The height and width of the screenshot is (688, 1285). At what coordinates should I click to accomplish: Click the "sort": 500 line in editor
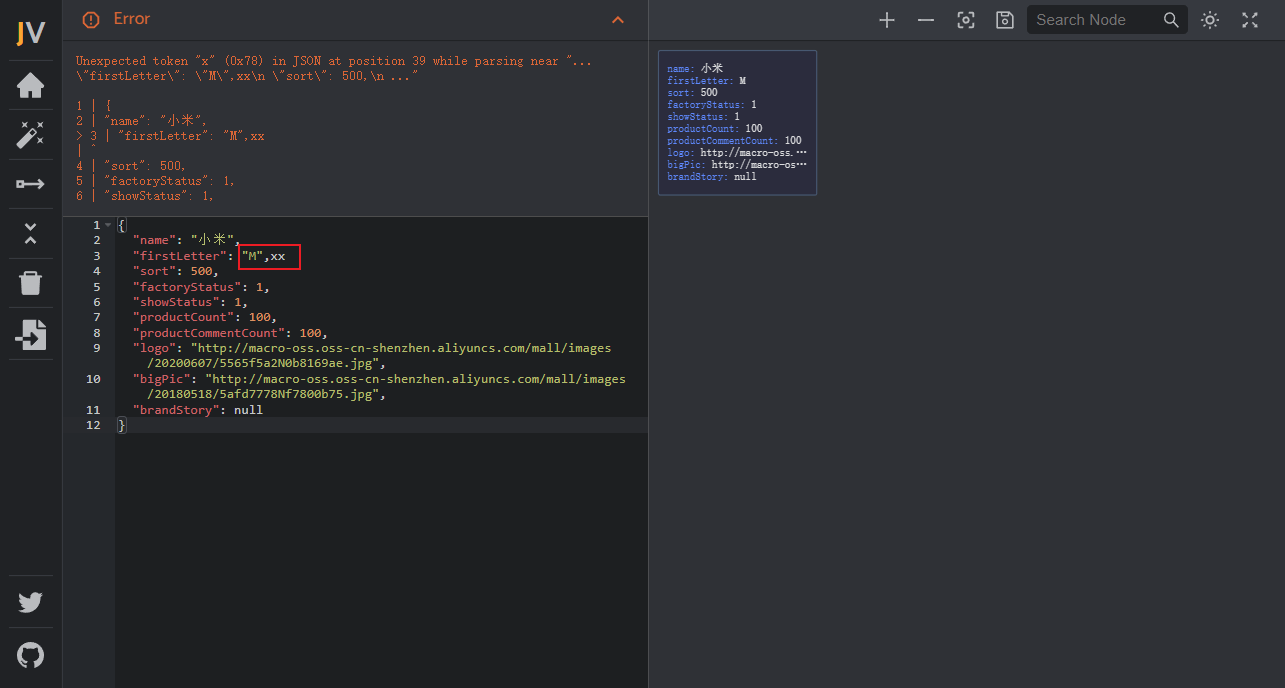pos(175,271)
